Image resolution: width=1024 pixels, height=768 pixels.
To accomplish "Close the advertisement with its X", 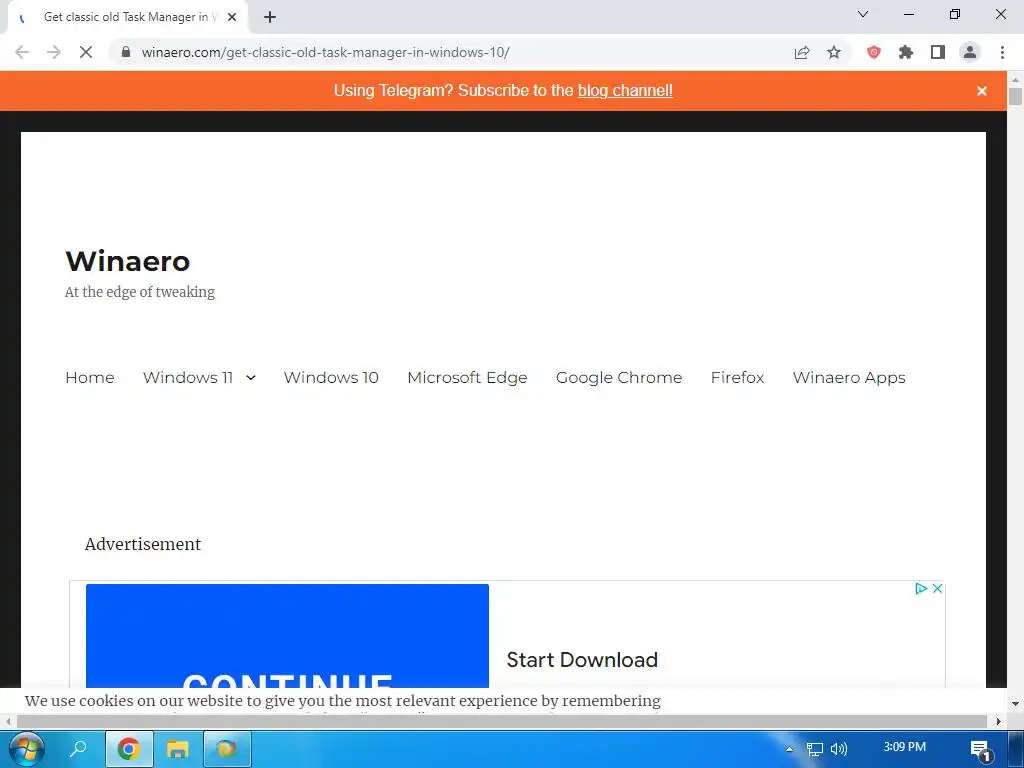I will pyautogui.click(x=937, y=588).
